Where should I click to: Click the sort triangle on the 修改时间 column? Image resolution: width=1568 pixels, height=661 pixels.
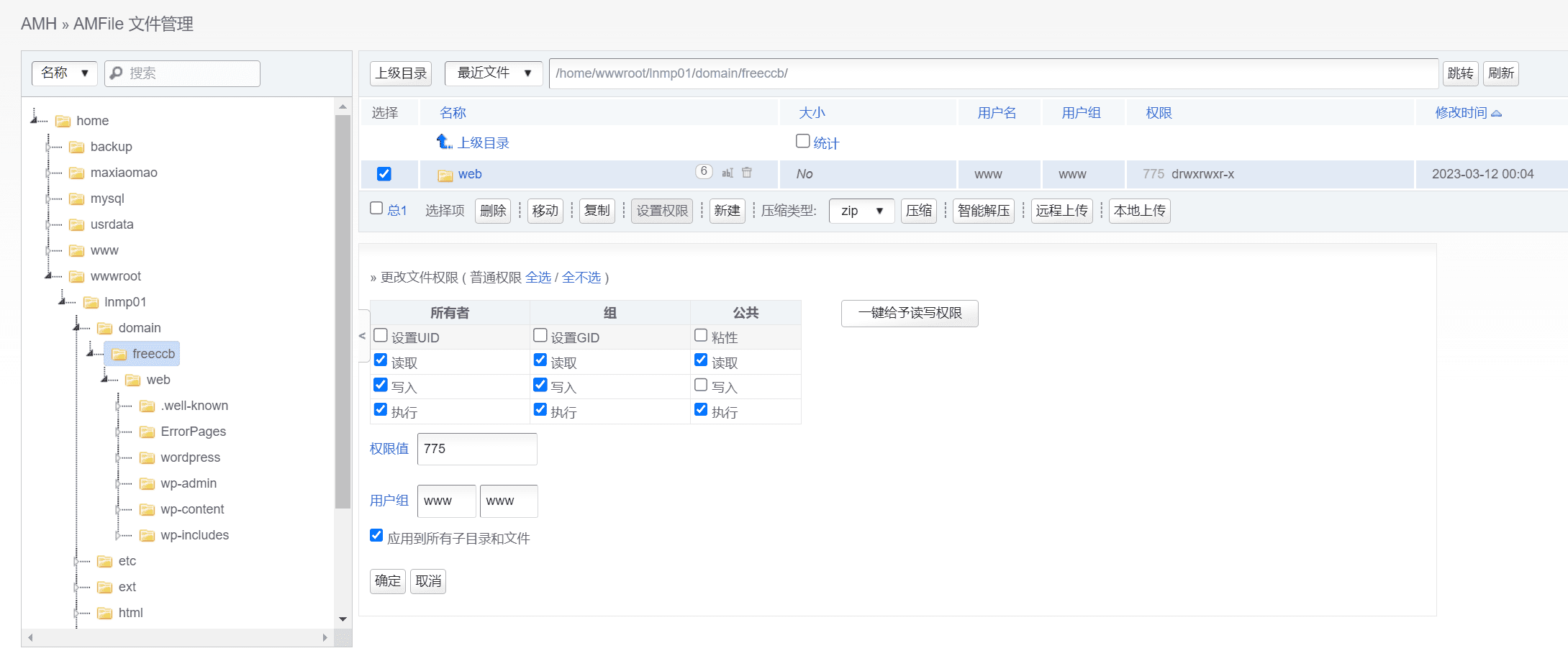coord(1497,112)
